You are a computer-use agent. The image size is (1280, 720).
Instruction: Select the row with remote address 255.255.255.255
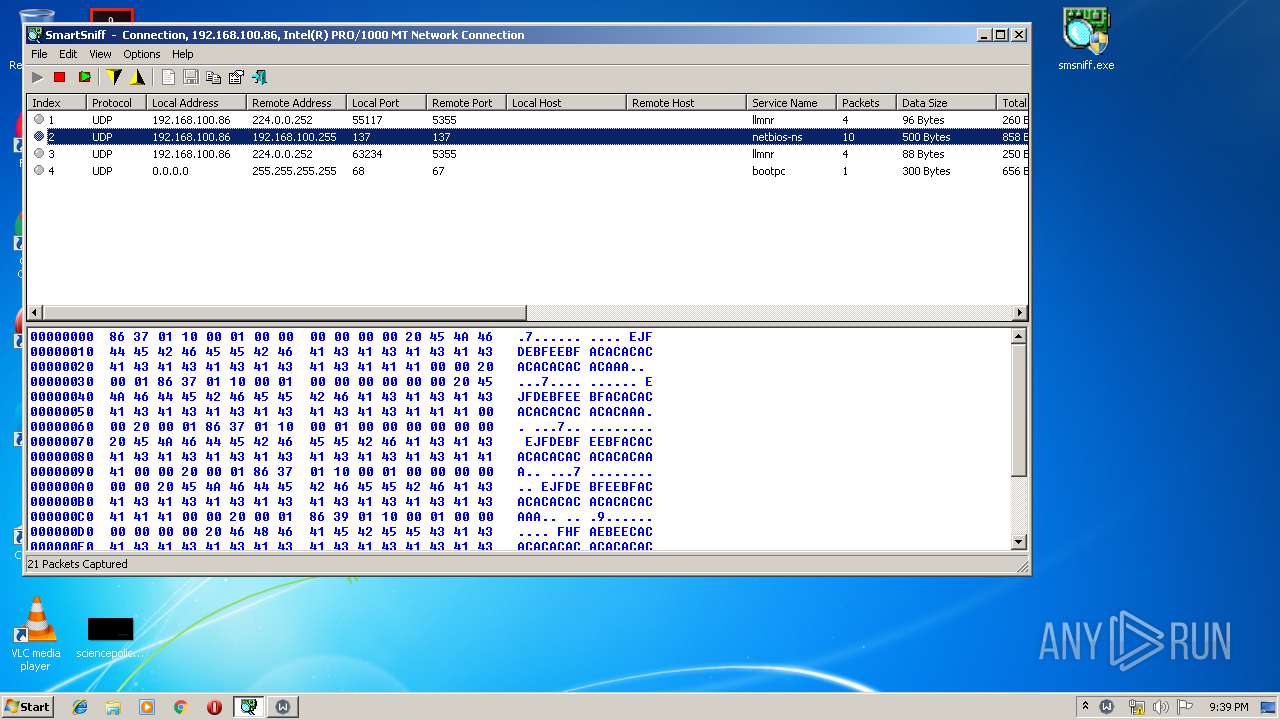527,170
